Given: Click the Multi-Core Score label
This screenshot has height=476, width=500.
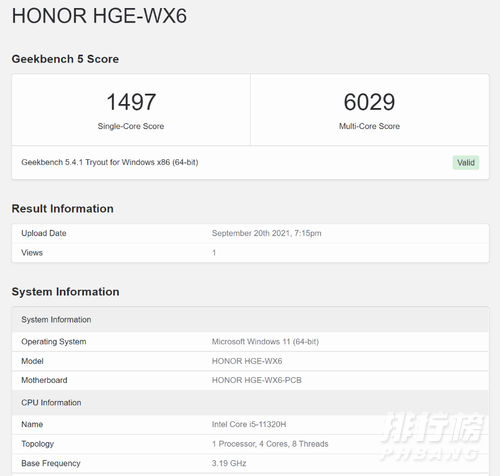Looking at the screenshot, I should (x=369, y=126).
